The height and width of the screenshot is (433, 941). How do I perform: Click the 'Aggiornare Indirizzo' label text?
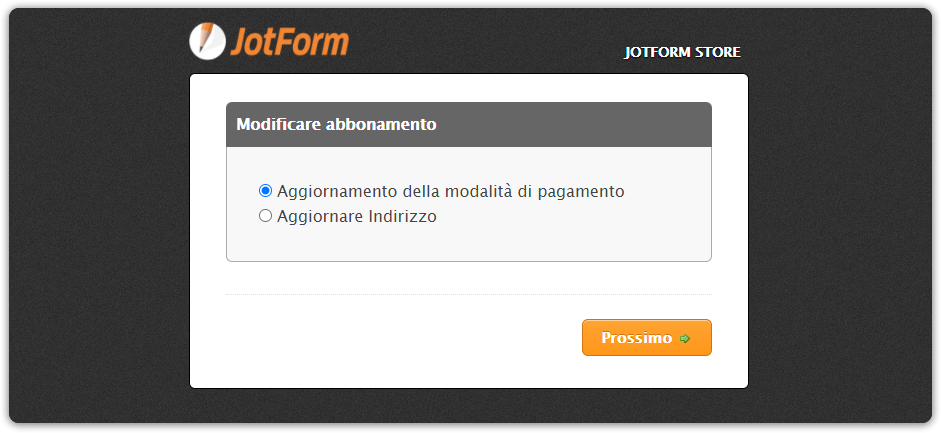[x=357, y=216]
